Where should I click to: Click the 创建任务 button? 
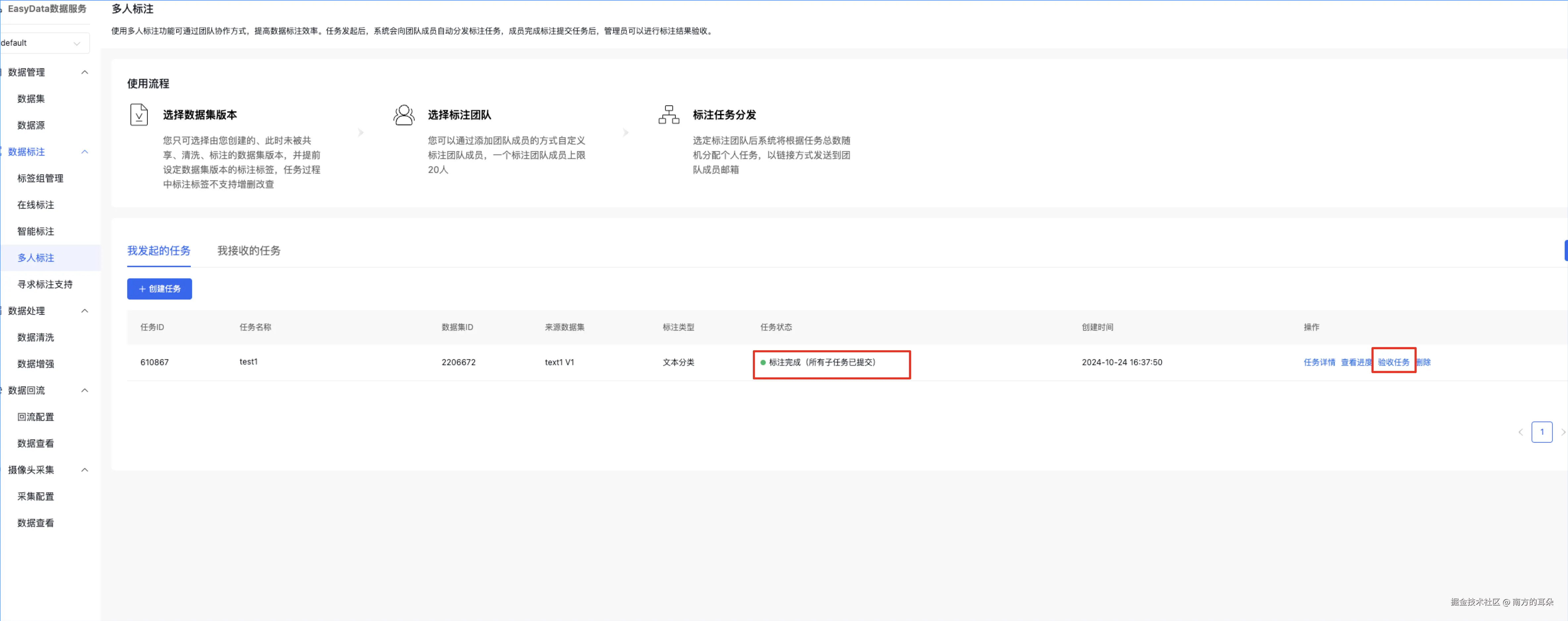pos(159,289)
